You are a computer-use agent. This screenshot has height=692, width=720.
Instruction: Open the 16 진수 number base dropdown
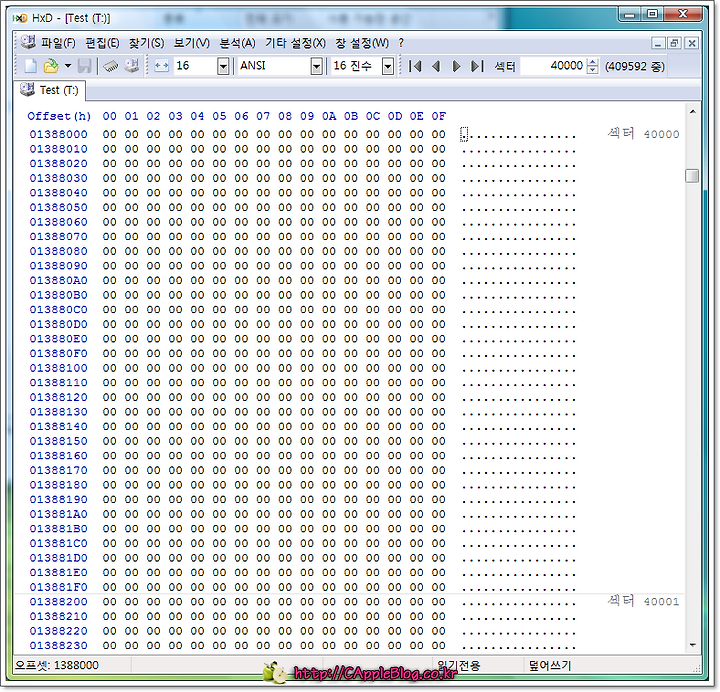tap(388, 67)
